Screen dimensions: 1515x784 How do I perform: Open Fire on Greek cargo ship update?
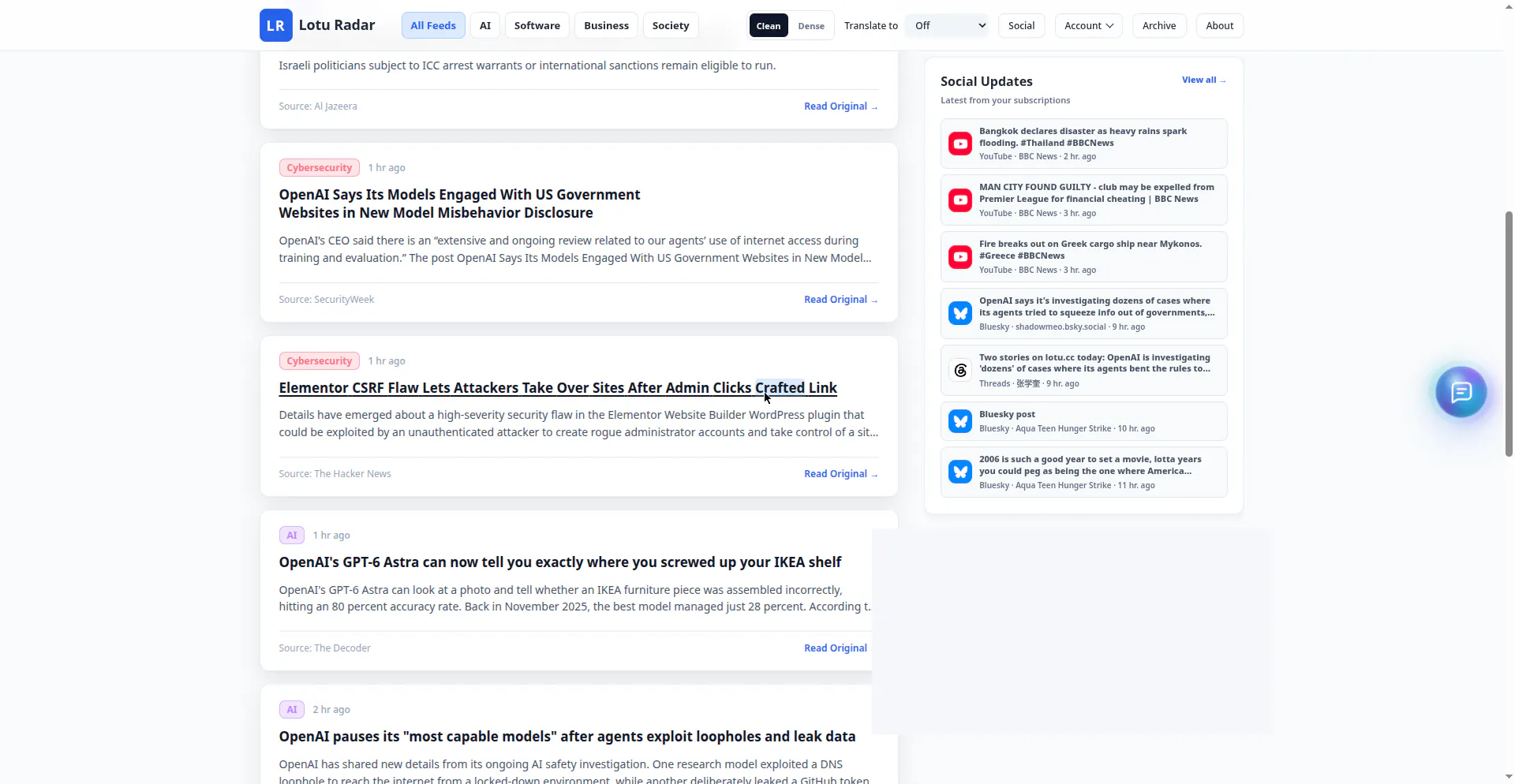1084,257
